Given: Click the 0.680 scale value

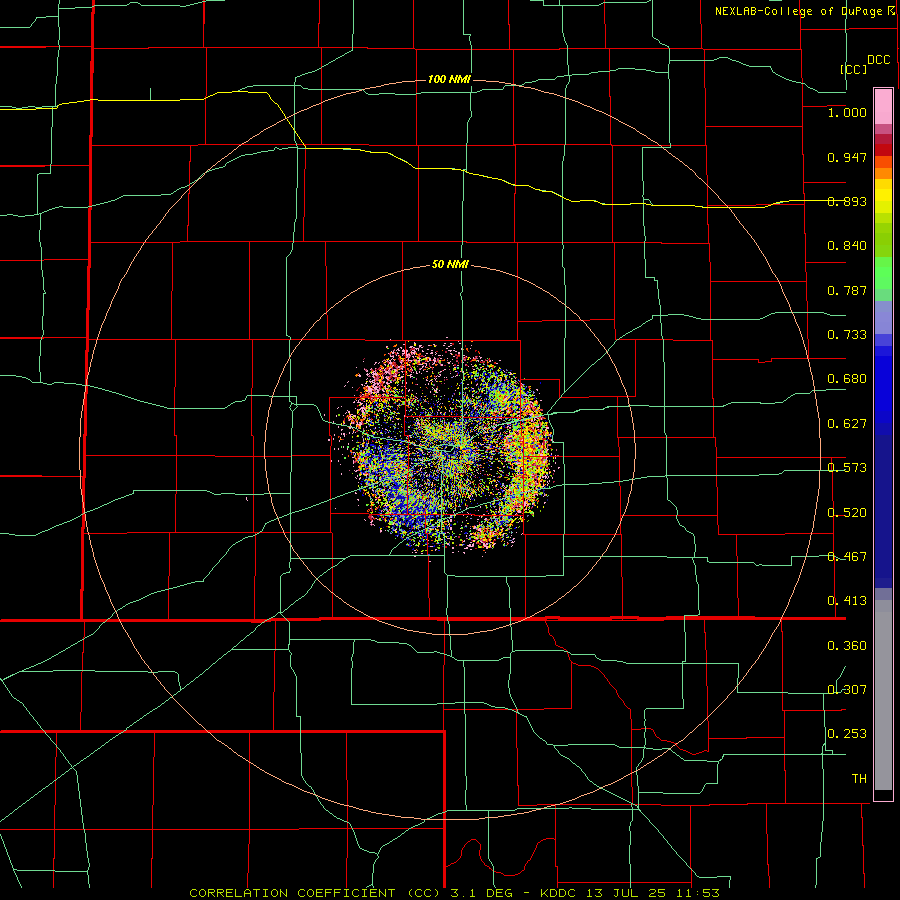Looking at the screenshot, I should point(847,379).
